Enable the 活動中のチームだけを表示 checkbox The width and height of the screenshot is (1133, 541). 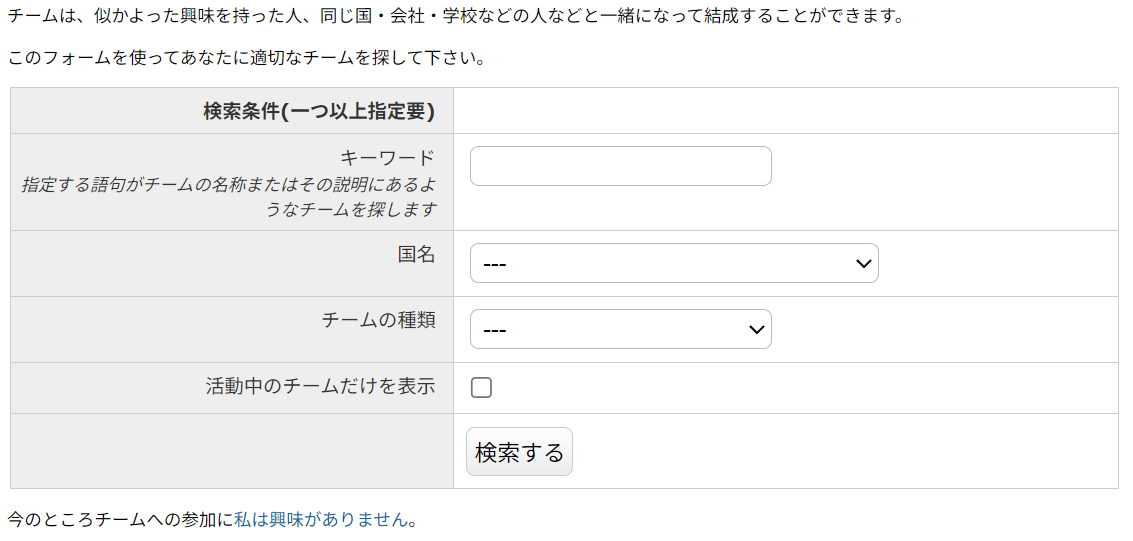481,388
